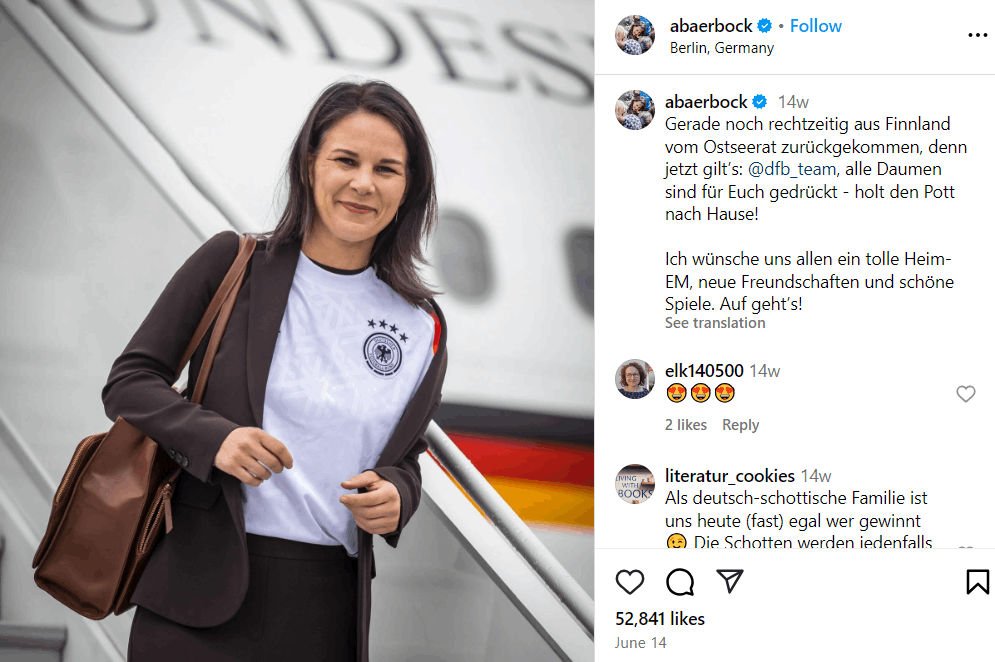
Task: Visit the literatur_cookies username link
Action: [730, 475]
